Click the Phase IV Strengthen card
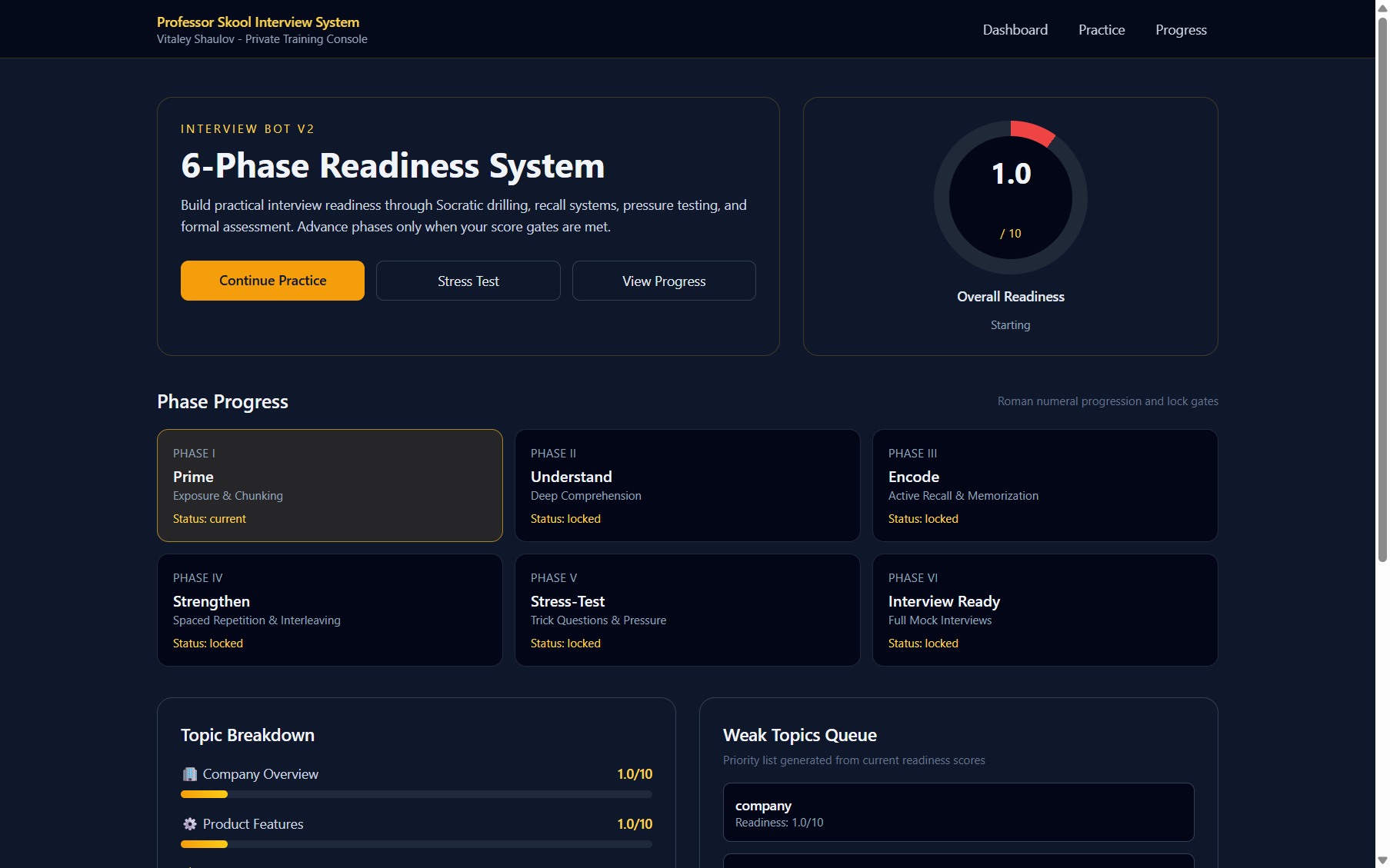 point(329,610)
